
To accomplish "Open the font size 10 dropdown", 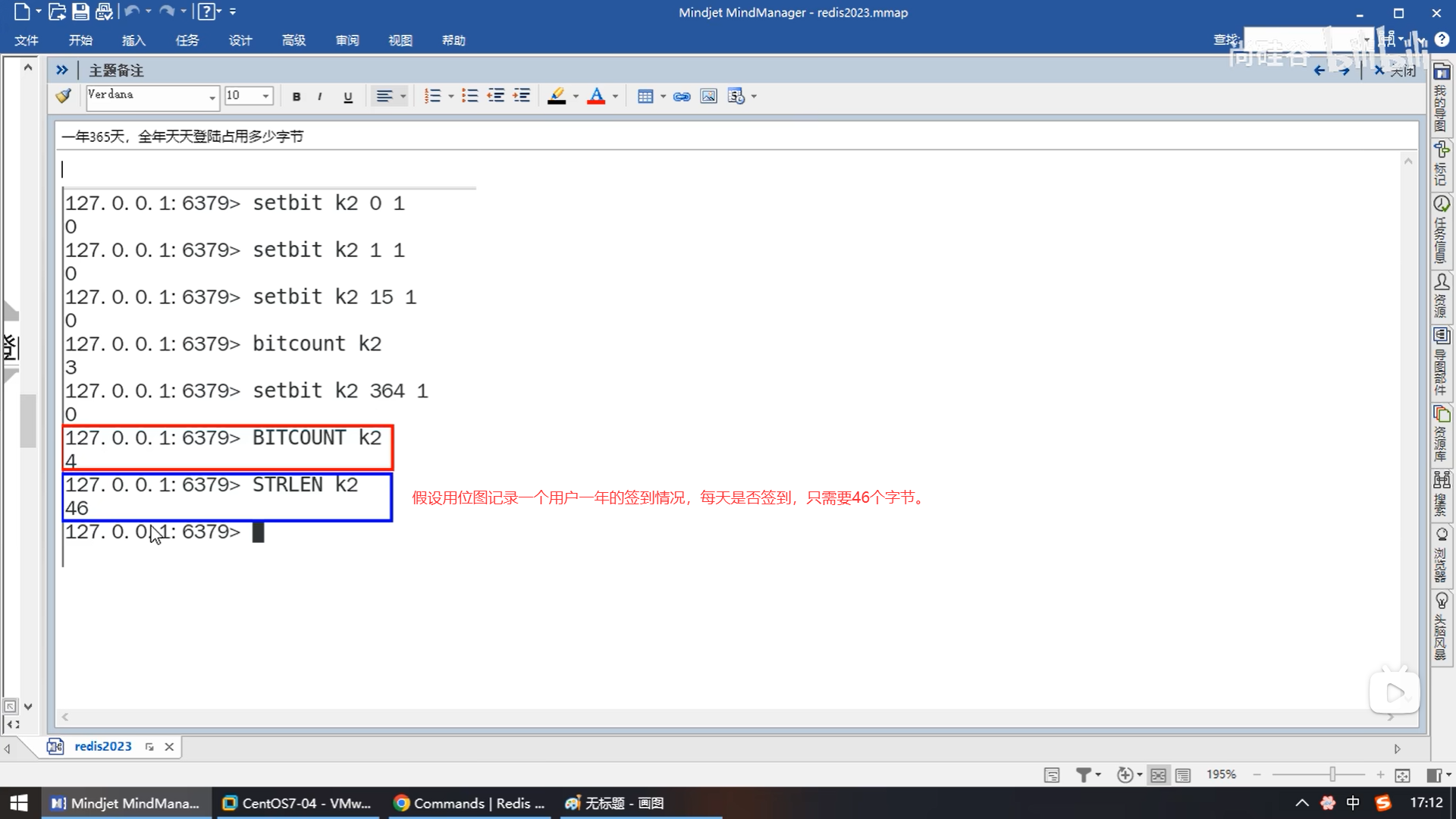I will [265, 96].
